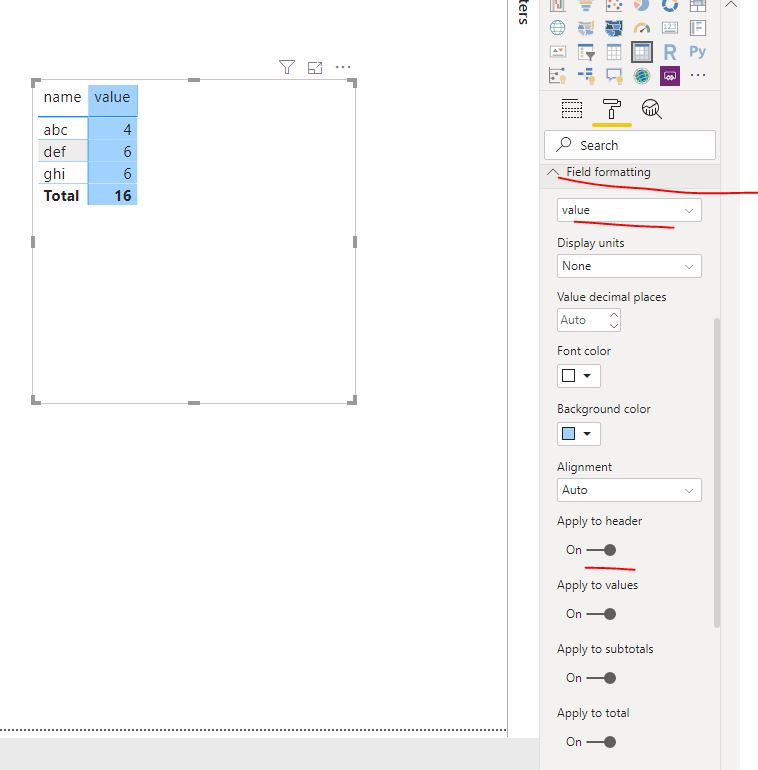Viewport: 758px width, 770px height.
Task: Select the Donut chart visualization
Action: tap(670, 5)
